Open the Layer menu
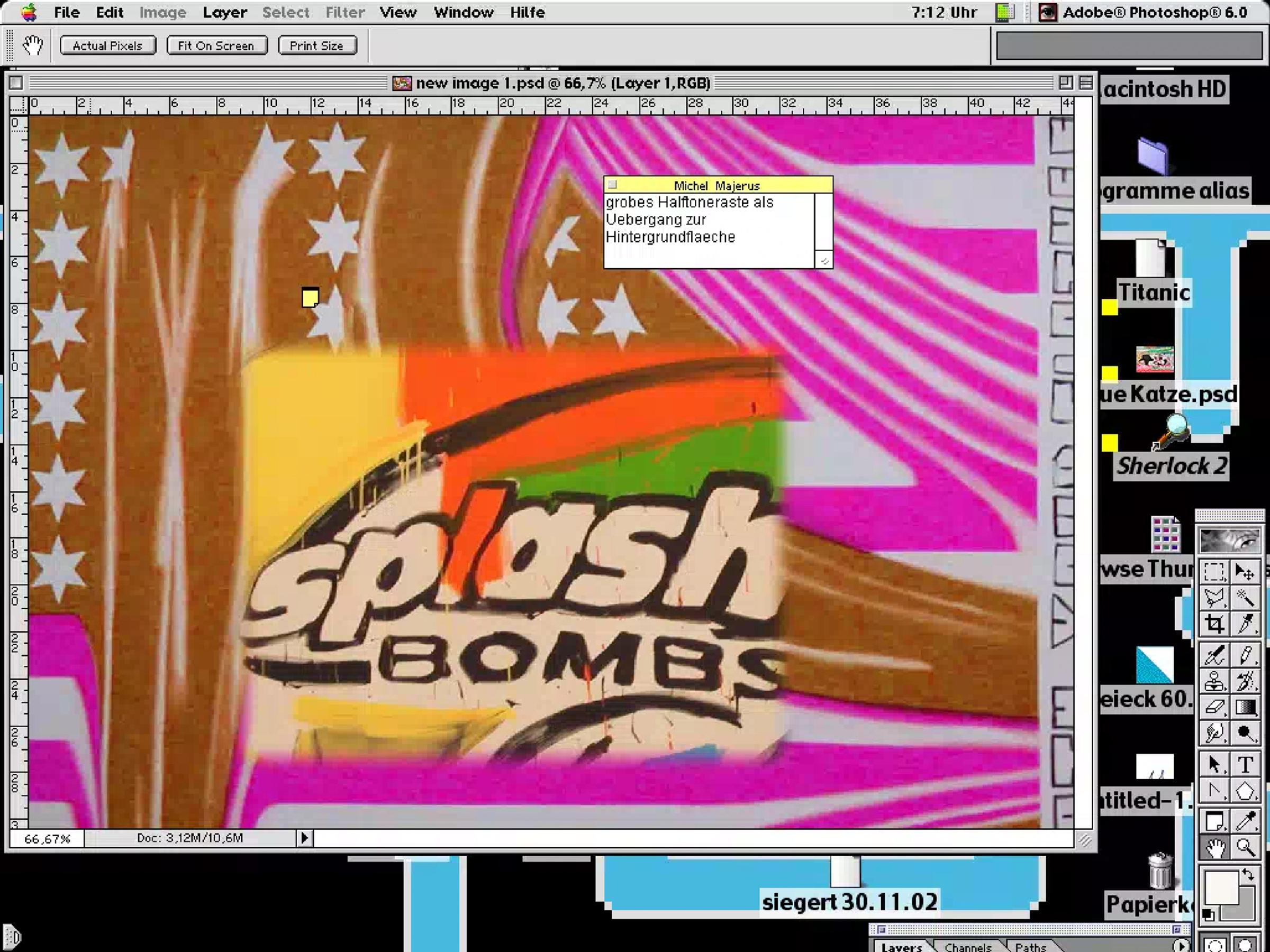The width and height of the screenshot is (1270, 952). coord(224,12)
